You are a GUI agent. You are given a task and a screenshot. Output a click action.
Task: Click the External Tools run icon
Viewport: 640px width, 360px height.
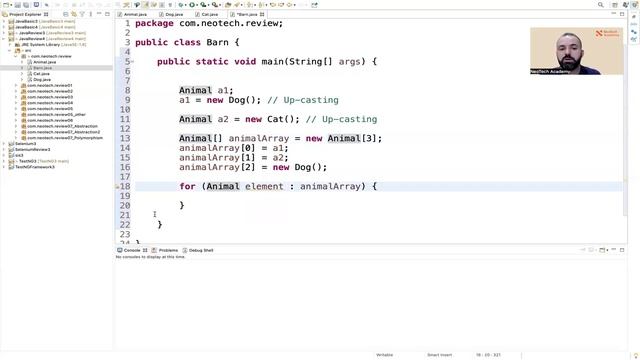pyautogui.click(x=214, y=5)
